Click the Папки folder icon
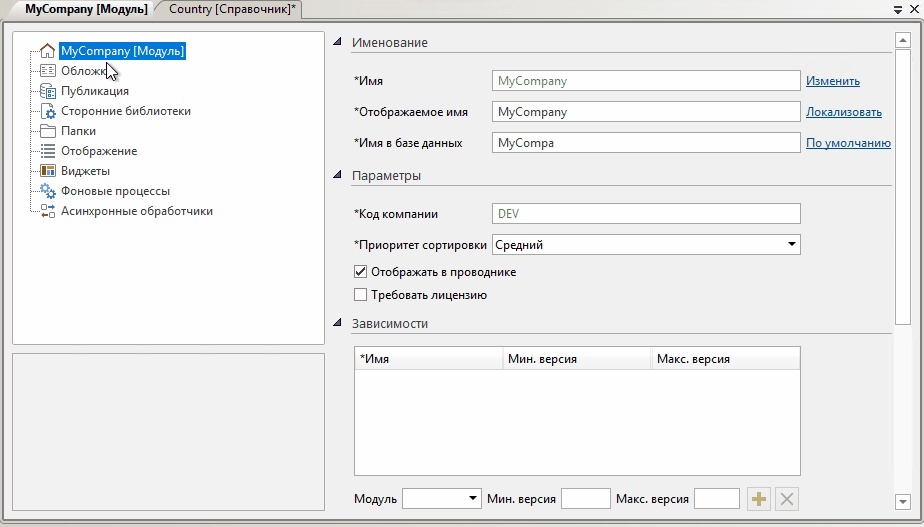Screen dimensions: 924x527 [47, 131]
